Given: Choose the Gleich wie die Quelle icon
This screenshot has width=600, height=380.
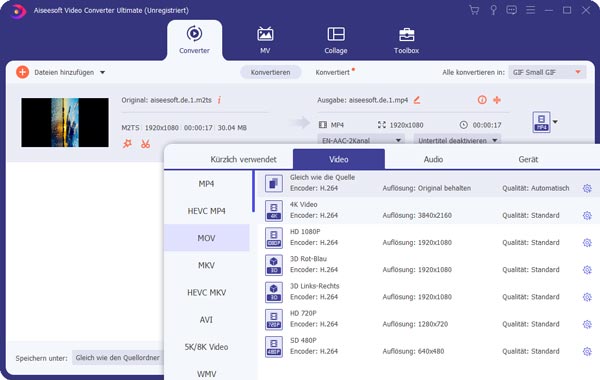Looking at the screenshot, I should [274, 183].
